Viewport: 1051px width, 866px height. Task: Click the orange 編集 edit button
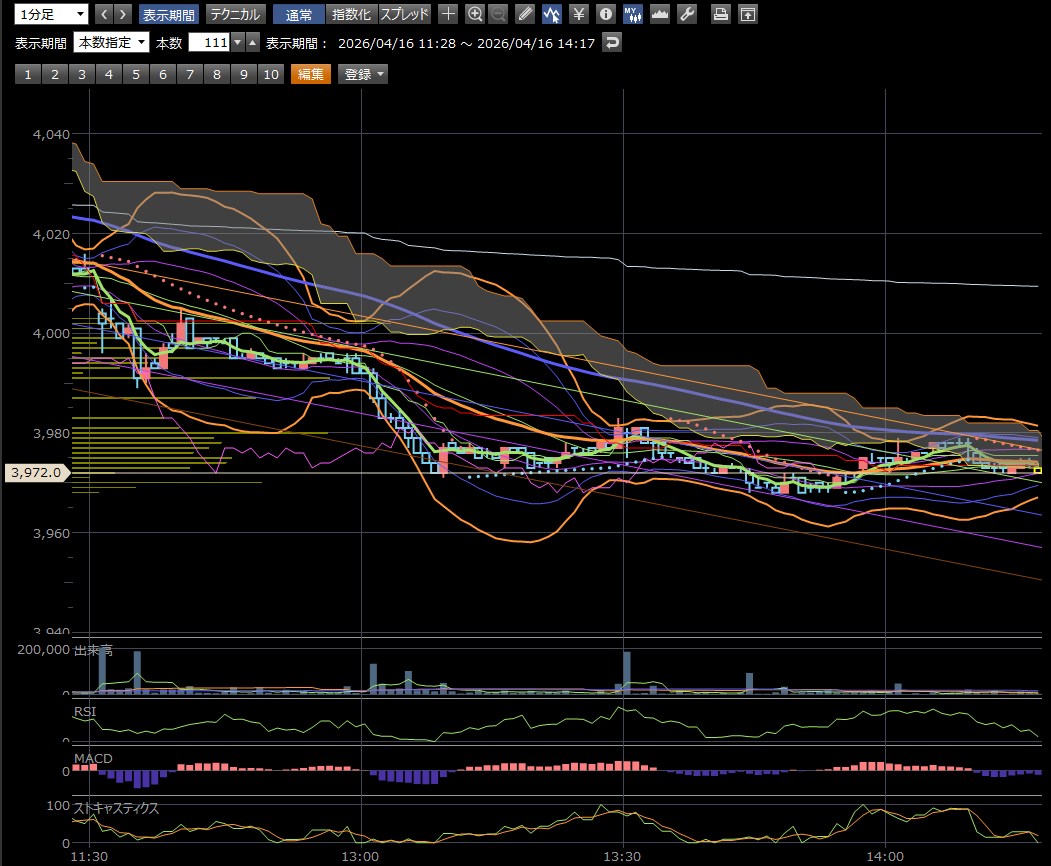tap(310, 74)
